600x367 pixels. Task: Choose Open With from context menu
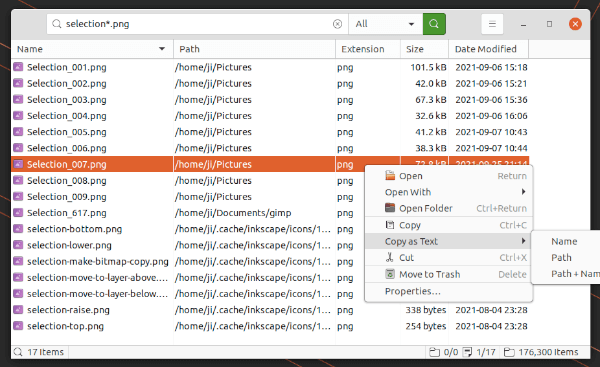coord(448,192)
